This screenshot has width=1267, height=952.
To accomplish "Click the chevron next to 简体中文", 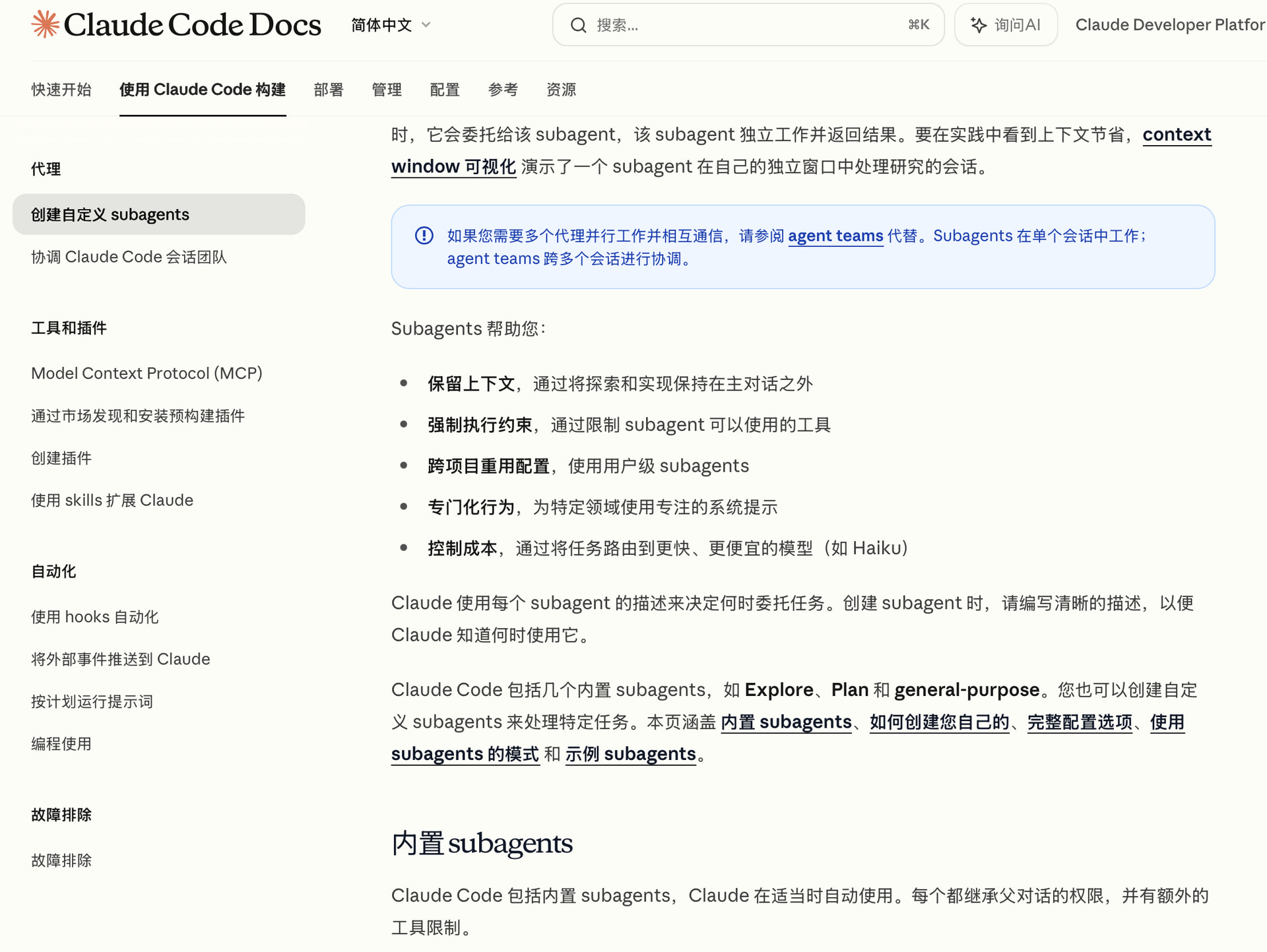I will pyautogui.click(x=426, y=25).
